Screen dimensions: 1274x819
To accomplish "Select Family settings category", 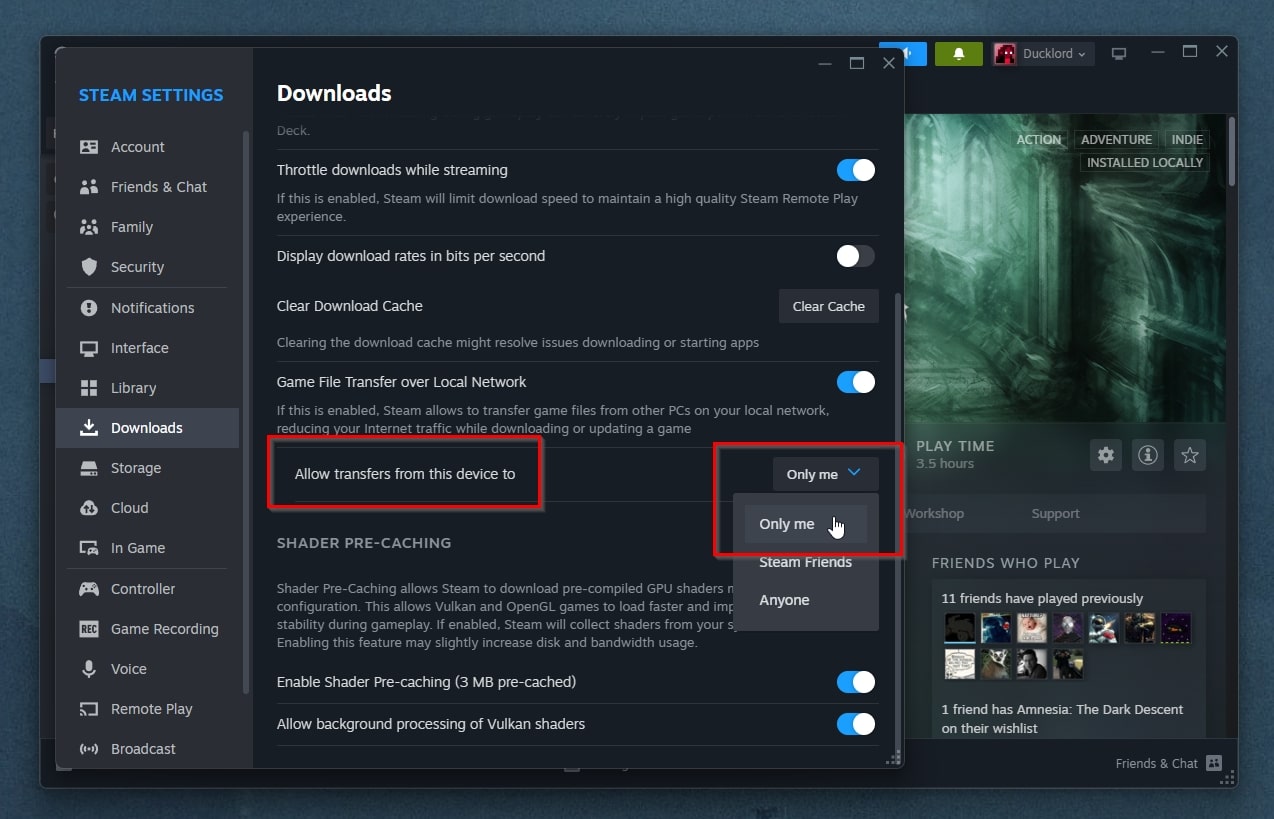I will click(x=147, y=227).
